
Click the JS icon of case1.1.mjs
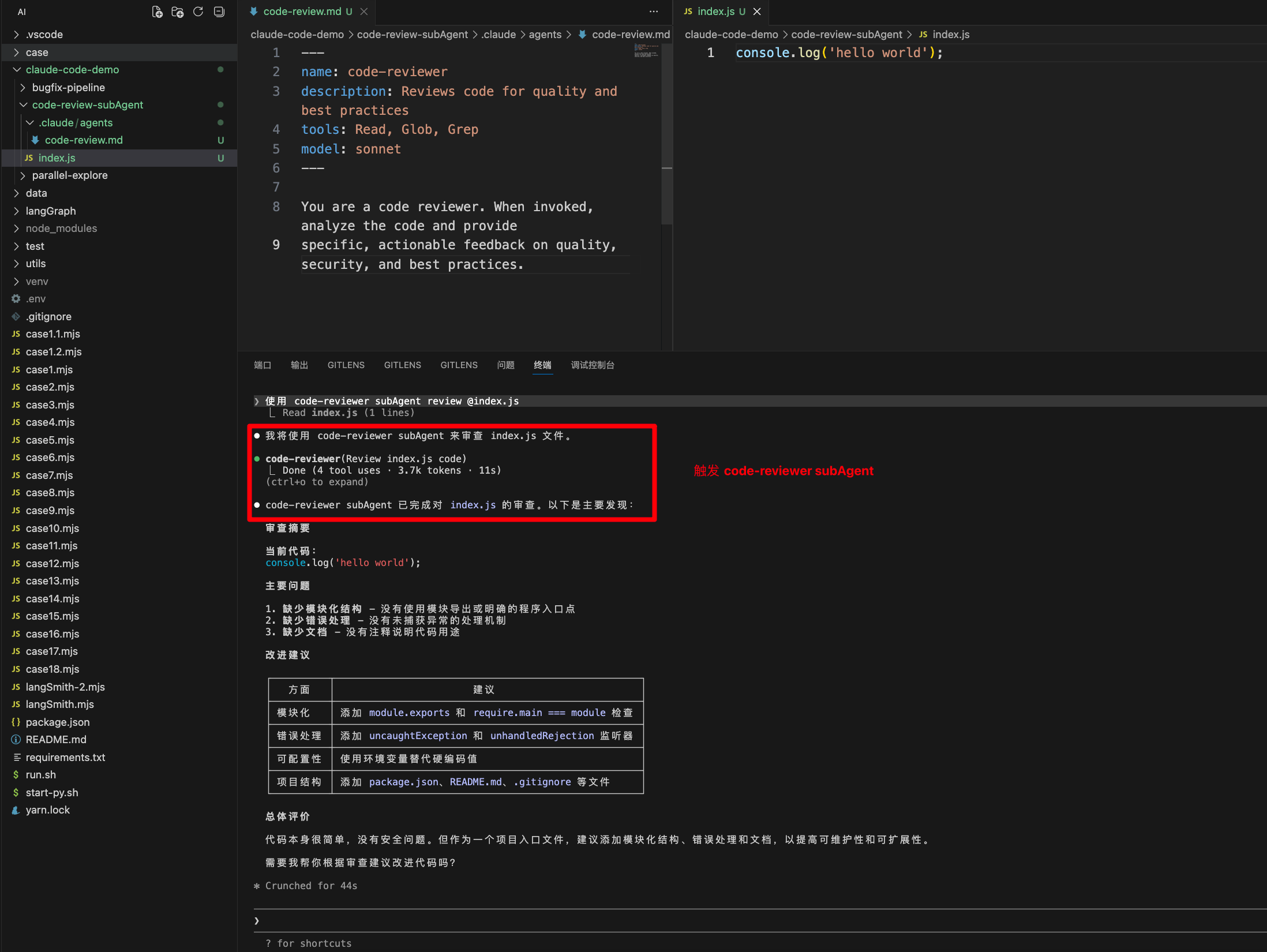(x=16, y=334)
